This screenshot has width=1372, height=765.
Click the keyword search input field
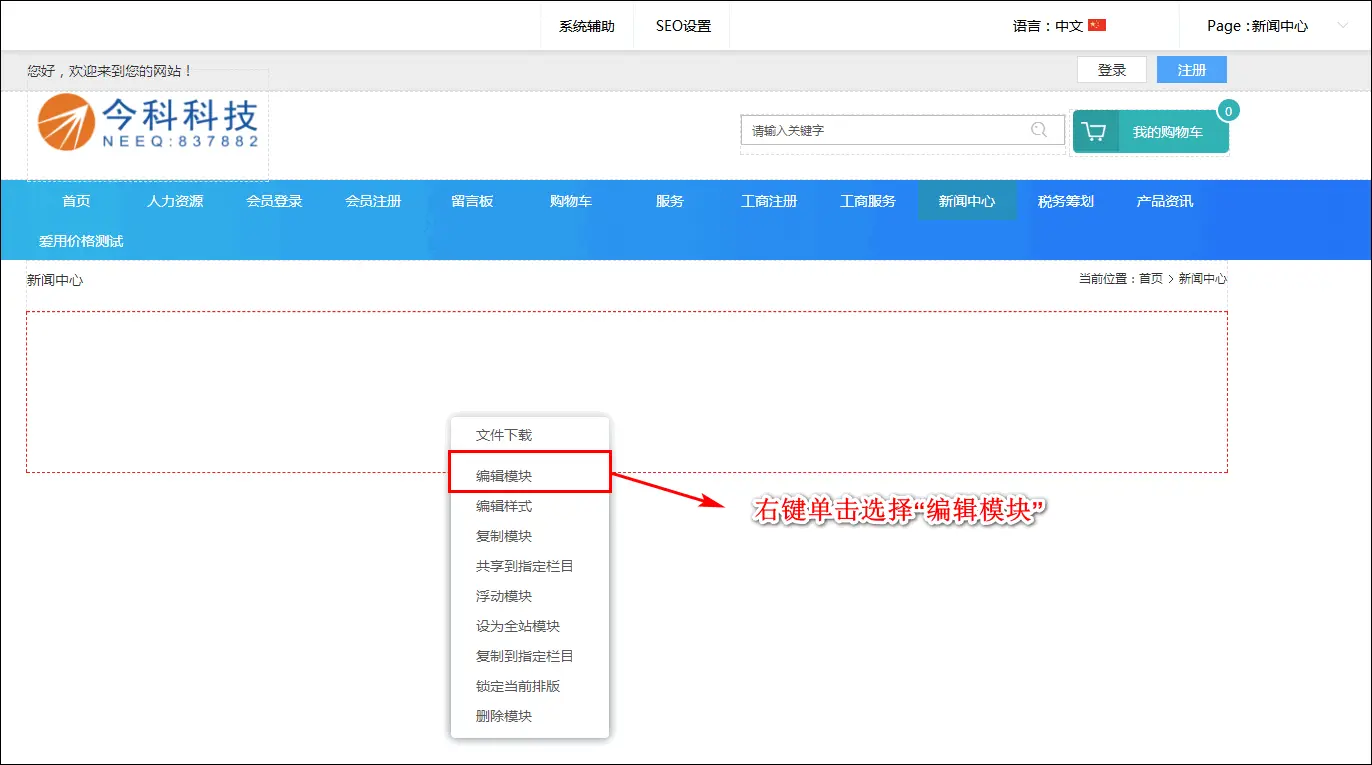coord(885,130)
